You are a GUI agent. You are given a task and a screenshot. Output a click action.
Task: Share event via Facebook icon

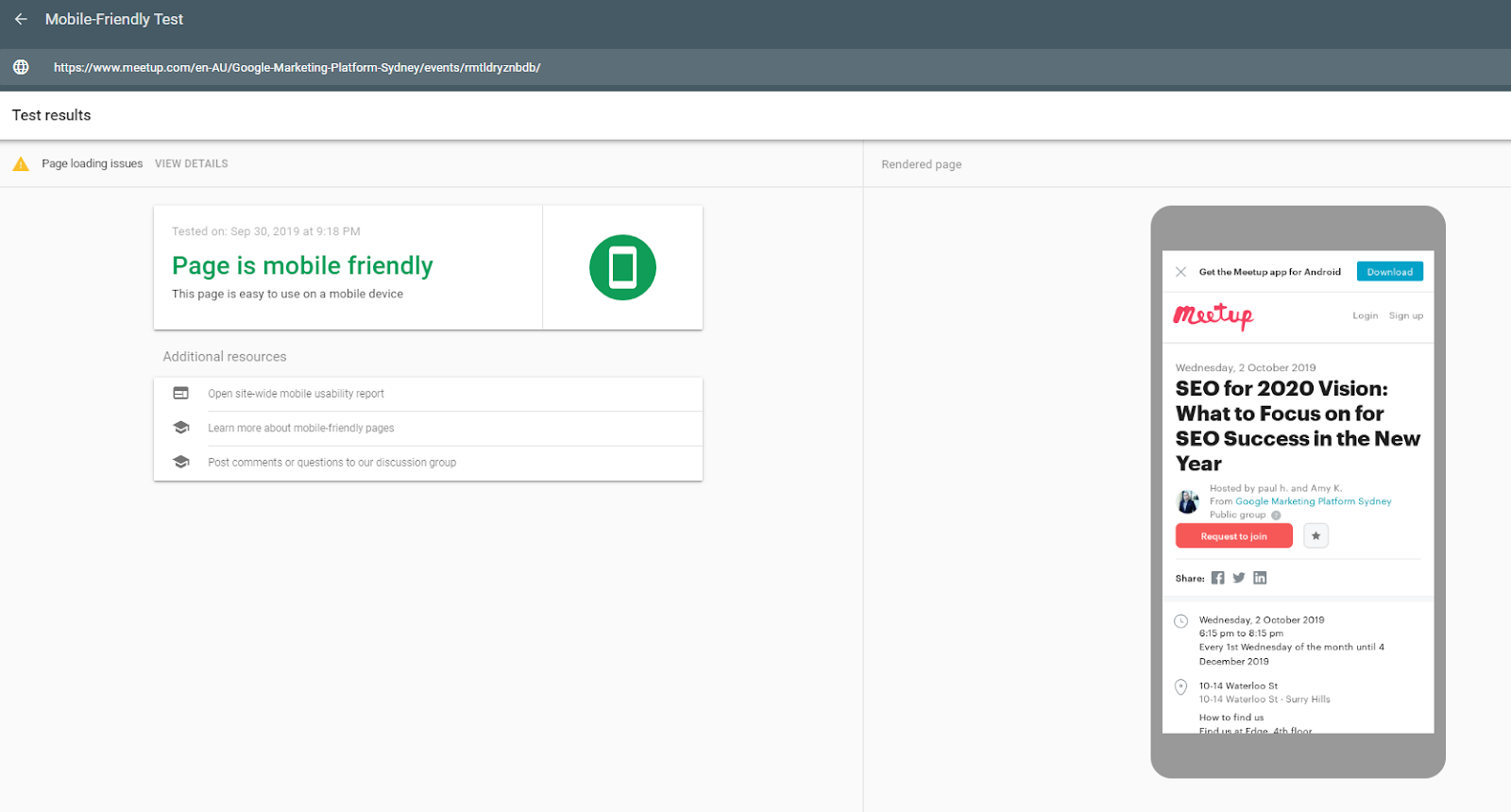1218,578
